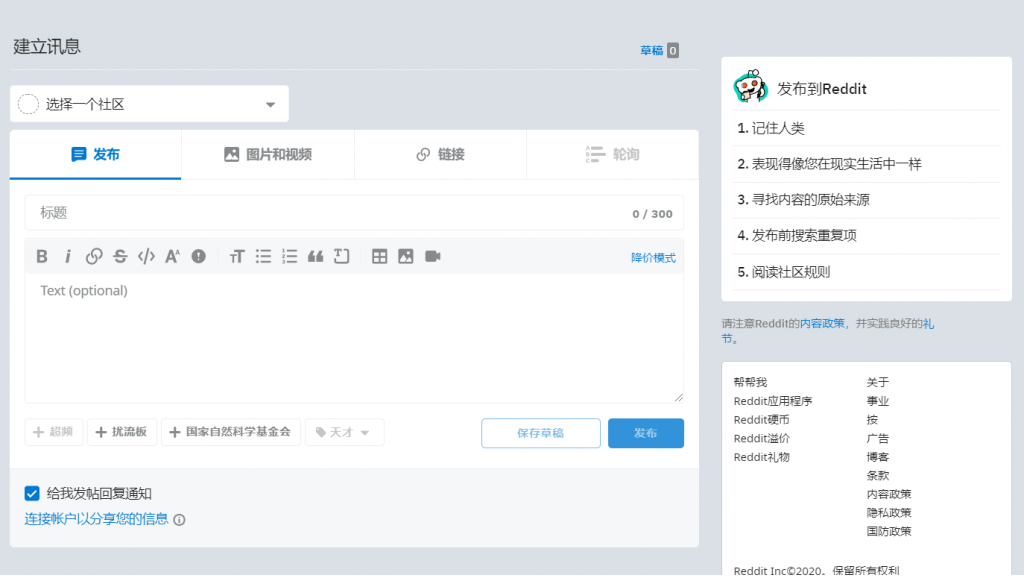Image resolution: width=1024 pixels, height=581 pixels.
Task: Add the 国家自然科学基金会 tag
Action: click(x=231, y=432)
